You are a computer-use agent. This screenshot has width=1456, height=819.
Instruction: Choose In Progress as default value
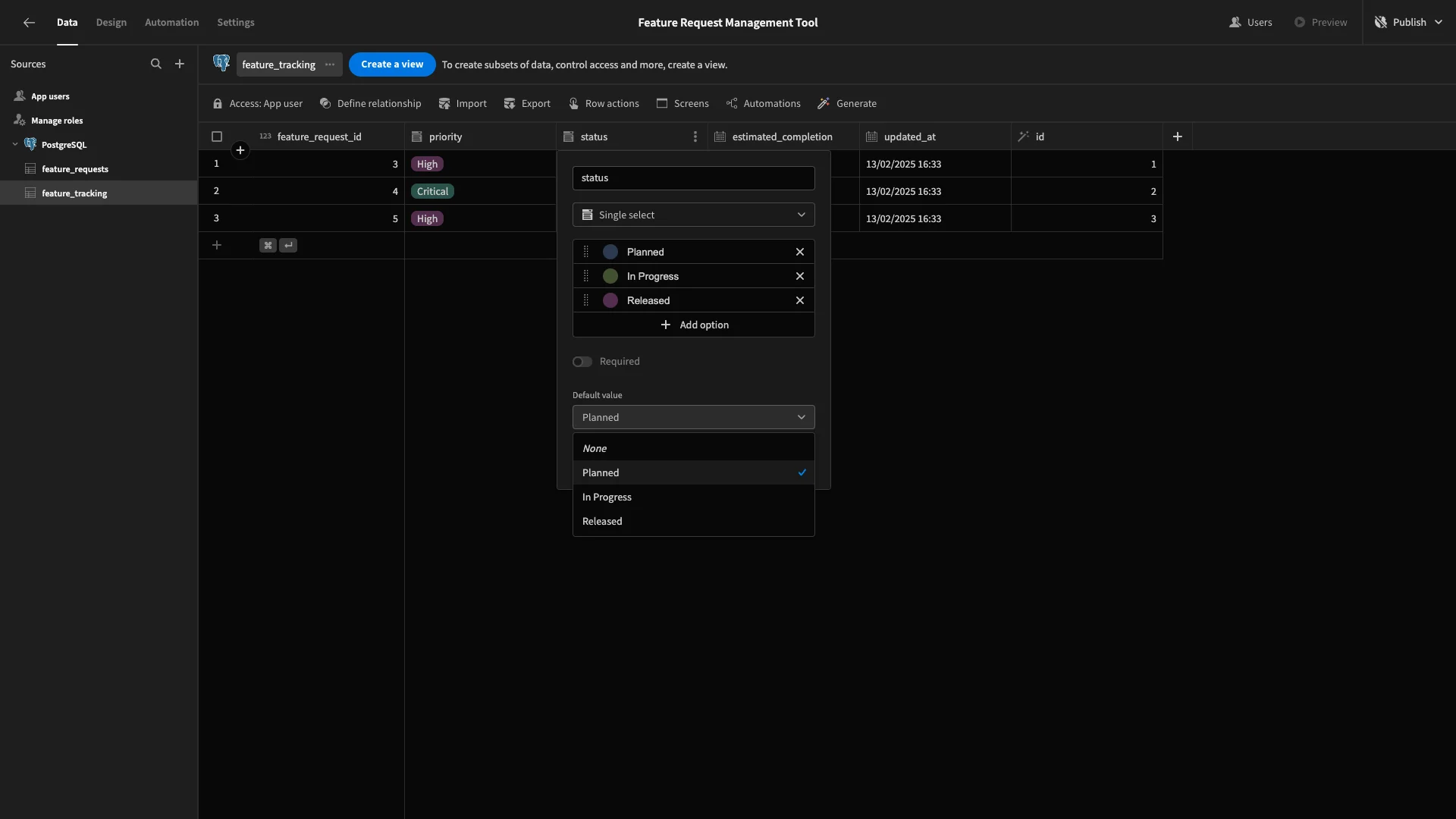(x=693, y=497)
